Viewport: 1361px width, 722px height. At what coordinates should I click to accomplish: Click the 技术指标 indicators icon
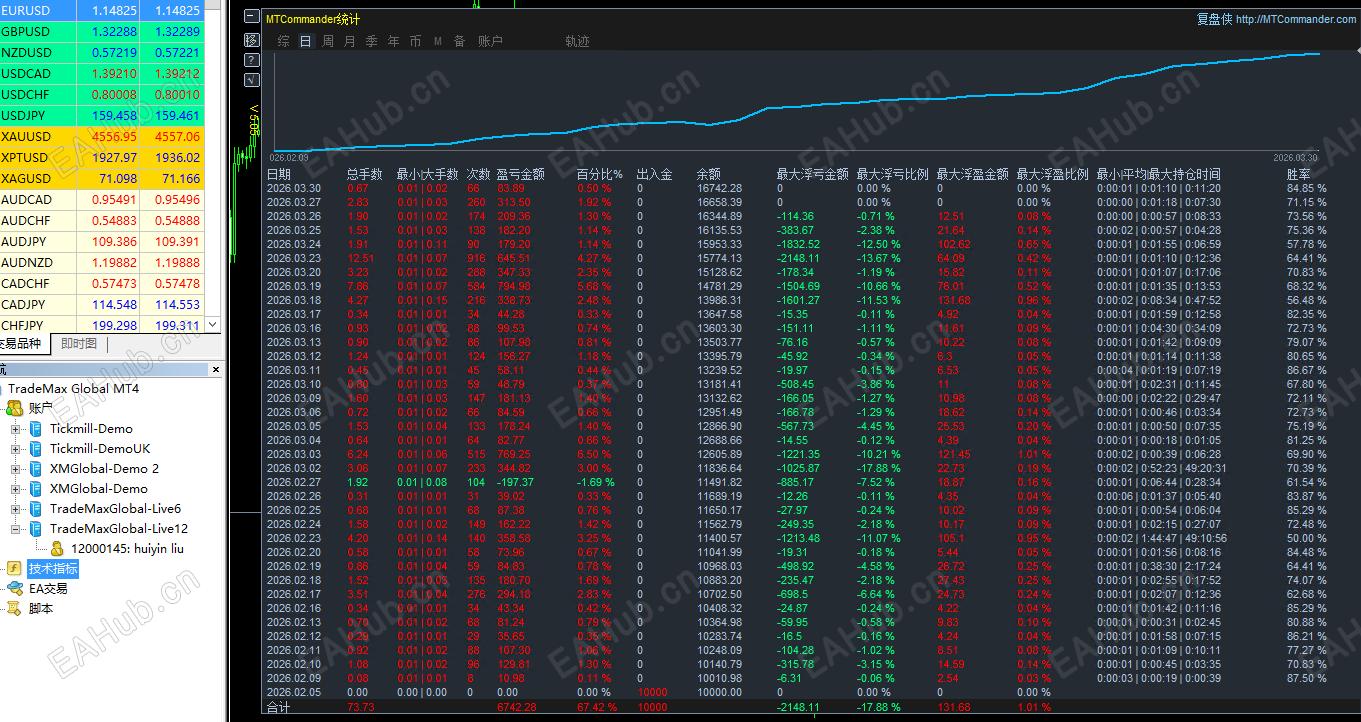click(15, 568)
